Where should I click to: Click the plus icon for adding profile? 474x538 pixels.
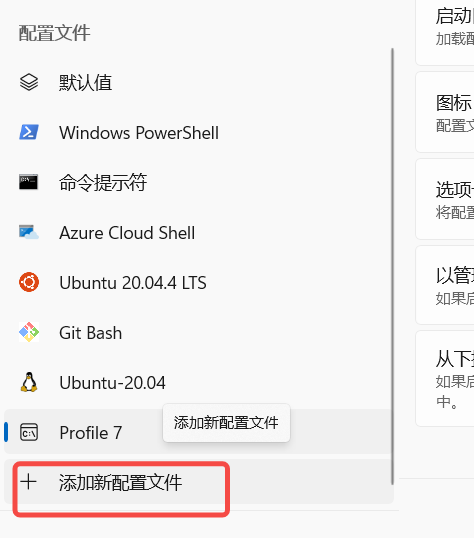28,481
